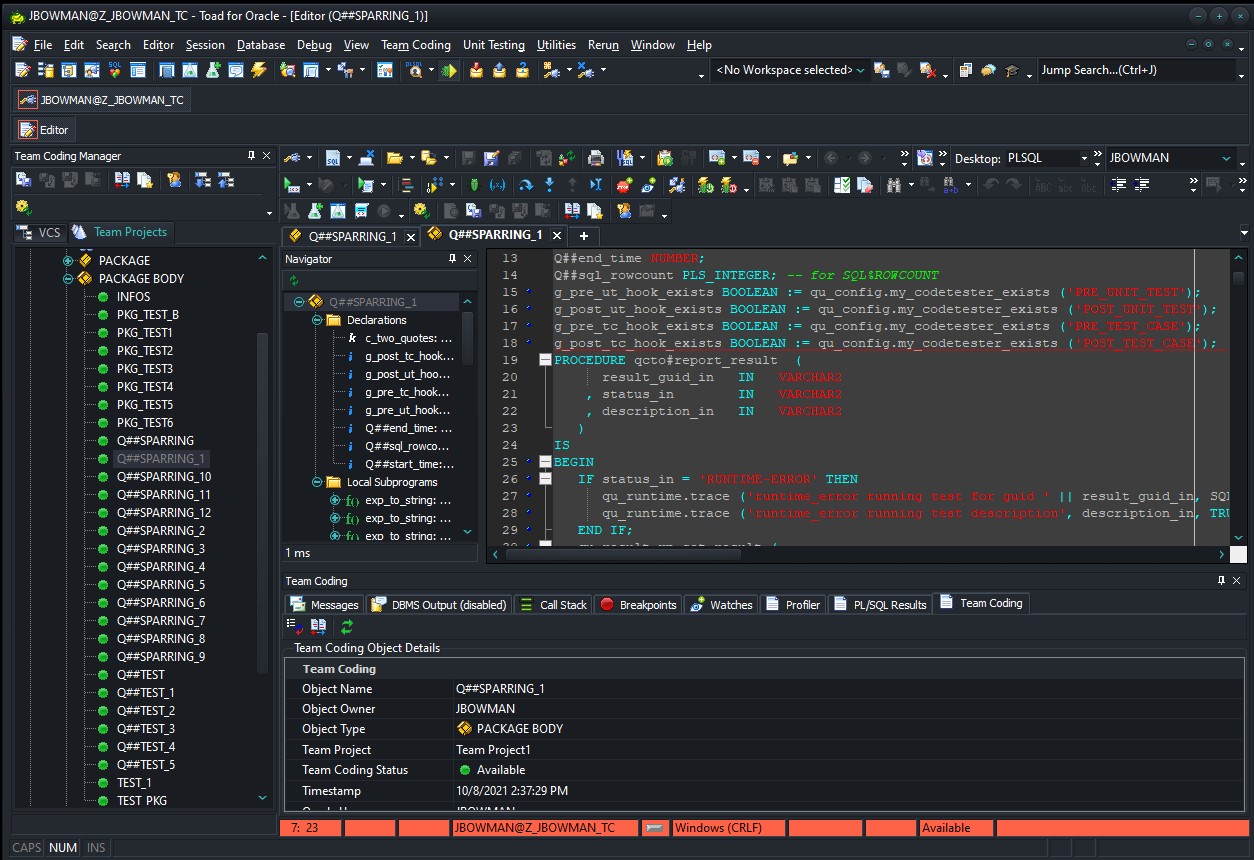The image size is (1254, 860).
Task: Open the Database menu
Action: coord(260,44)
